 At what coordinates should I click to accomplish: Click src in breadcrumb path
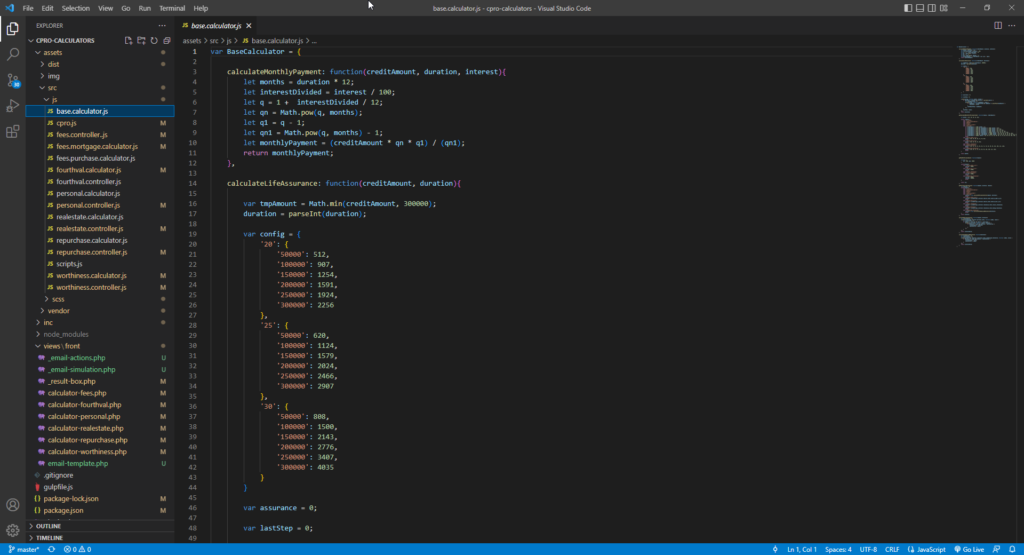point(214,40)
